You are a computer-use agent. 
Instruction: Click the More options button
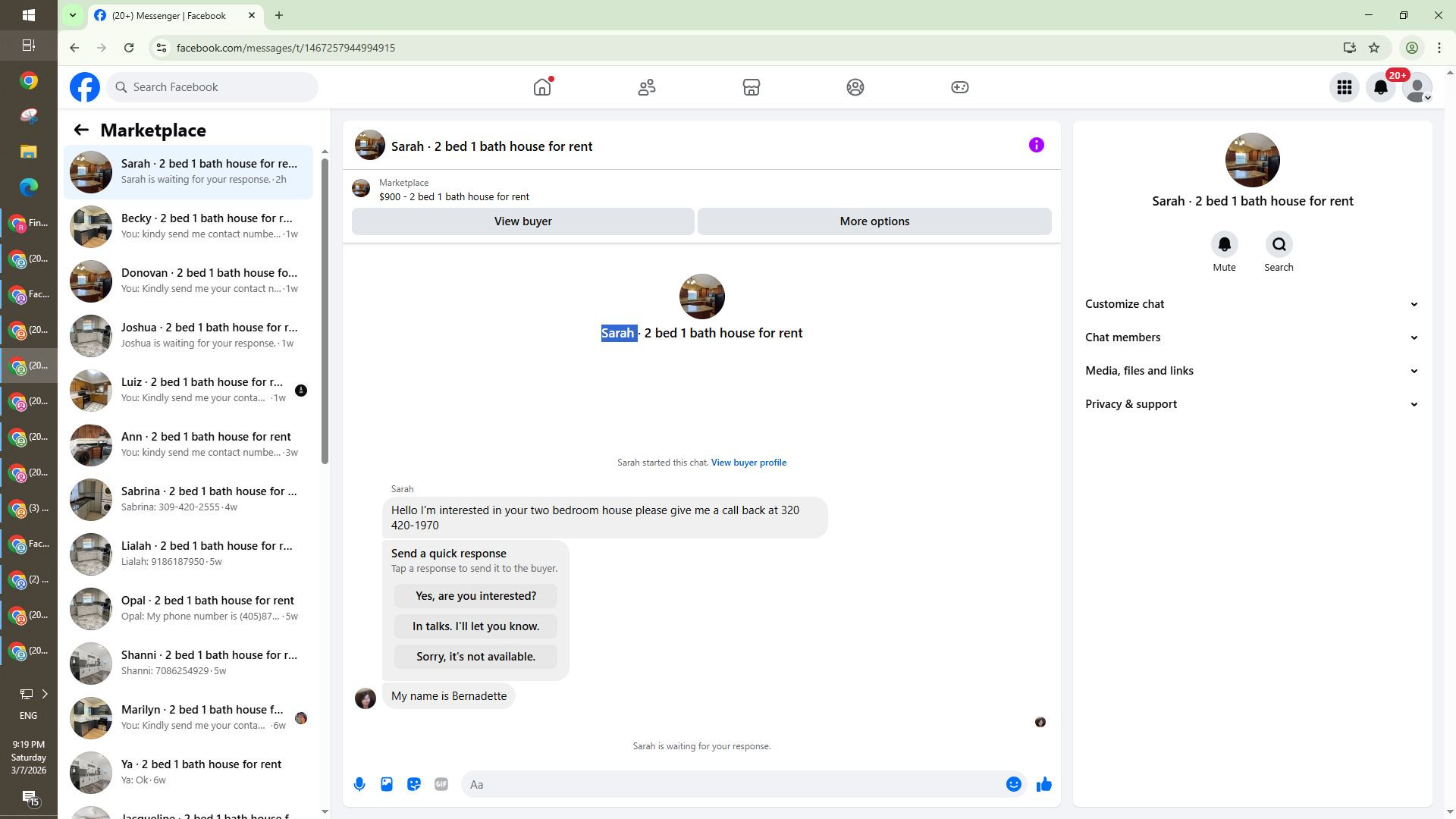(874, 221)
